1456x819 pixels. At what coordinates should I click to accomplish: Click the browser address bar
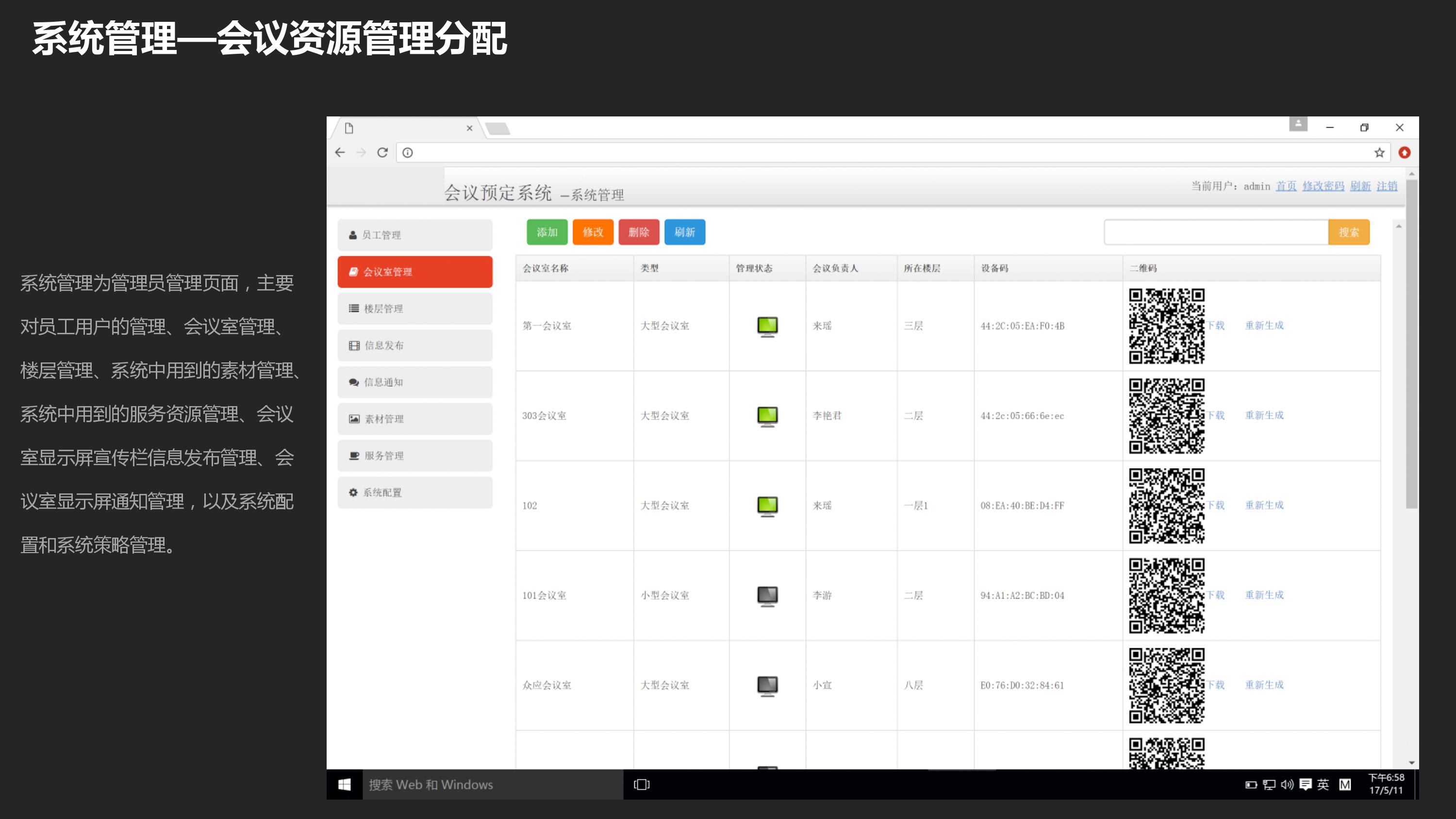point(893,153)
